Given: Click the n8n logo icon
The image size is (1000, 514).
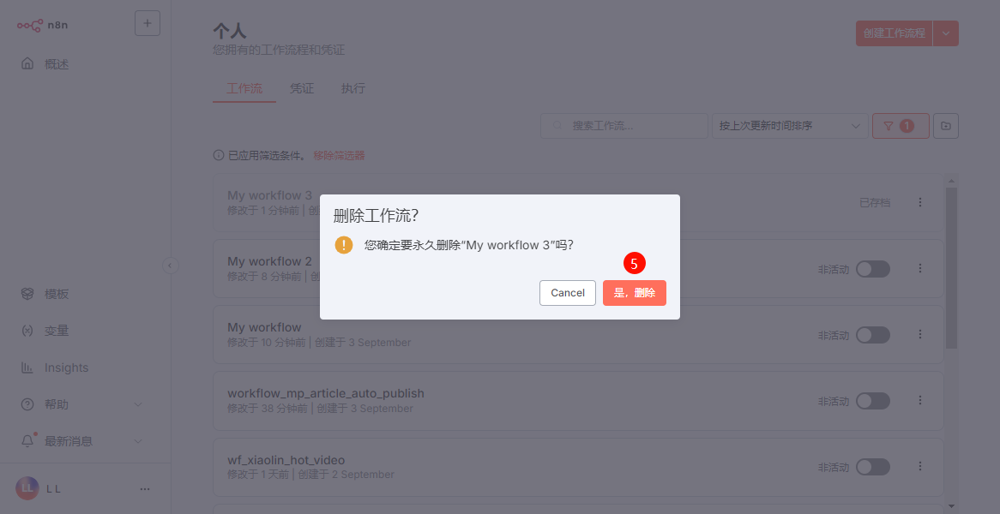Looking at the screenshot, I should click(x=30, y=24).
